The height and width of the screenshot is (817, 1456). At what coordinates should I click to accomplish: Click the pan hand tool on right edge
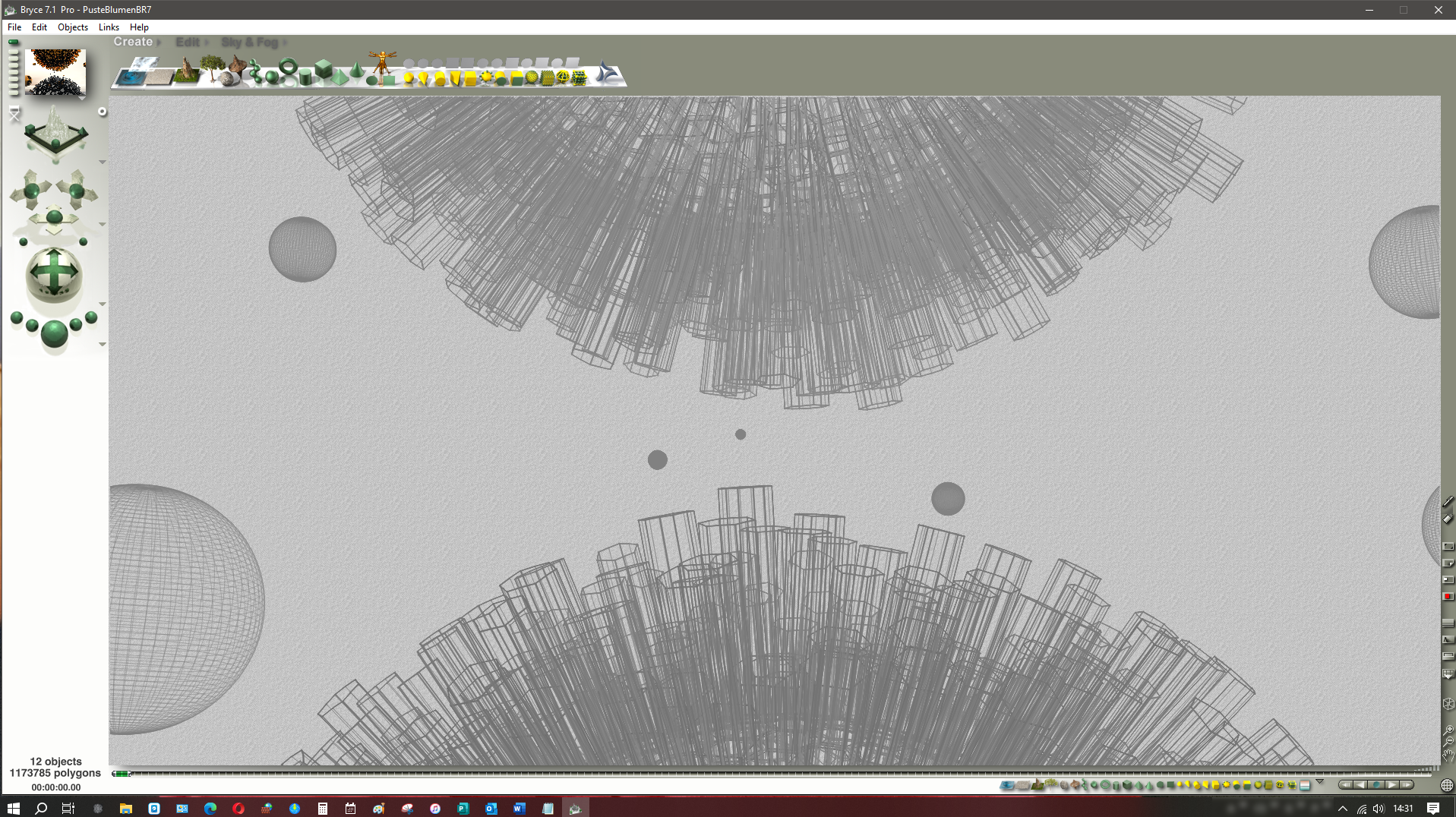(1448, 755)
